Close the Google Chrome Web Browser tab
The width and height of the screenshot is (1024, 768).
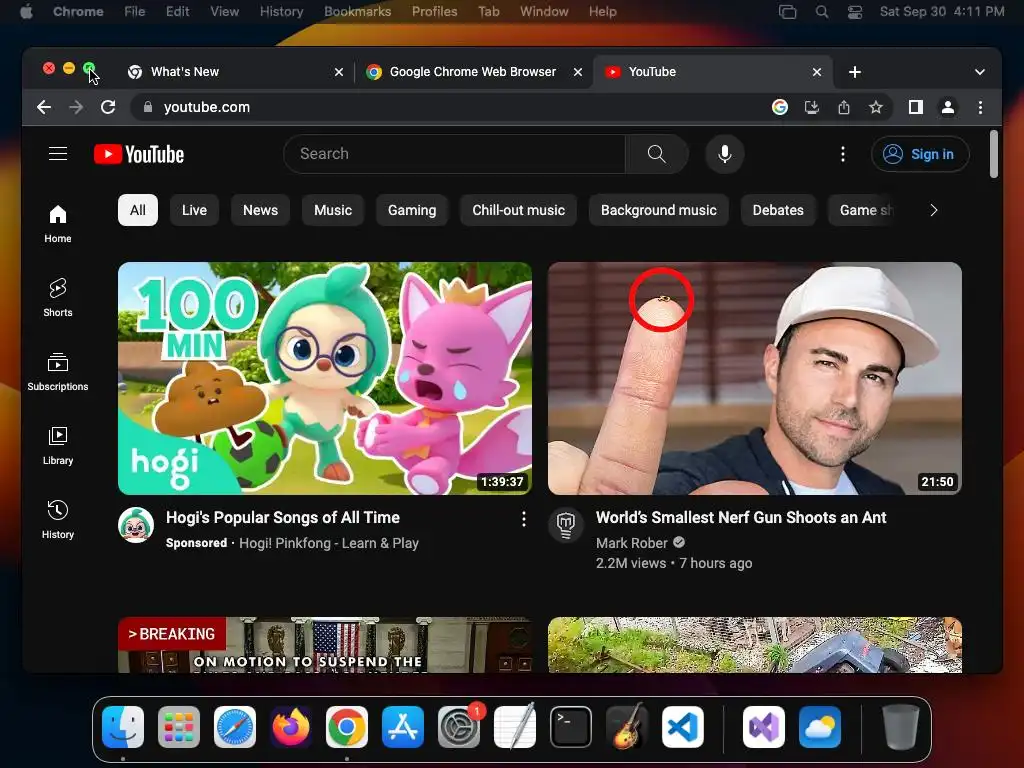click(577, 72)
